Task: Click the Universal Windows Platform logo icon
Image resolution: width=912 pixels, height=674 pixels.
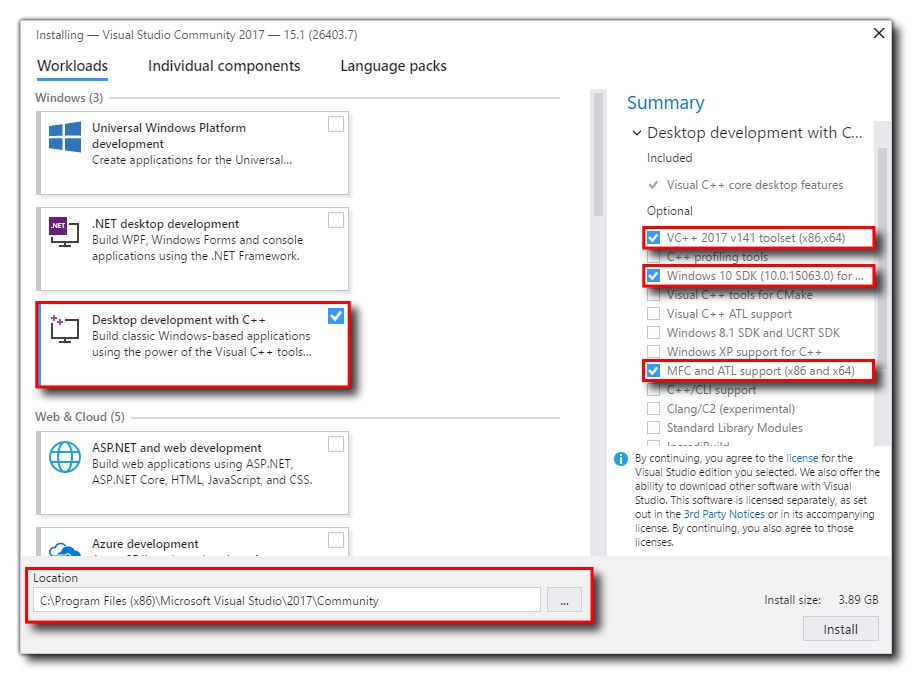Action: coord(65,137)
